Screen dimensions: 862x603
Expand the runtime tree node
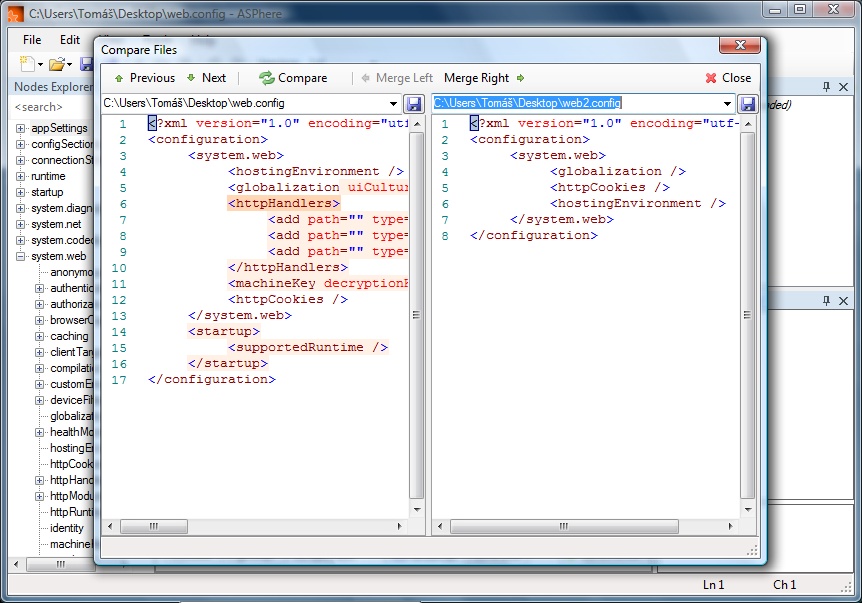click(20, 176)
